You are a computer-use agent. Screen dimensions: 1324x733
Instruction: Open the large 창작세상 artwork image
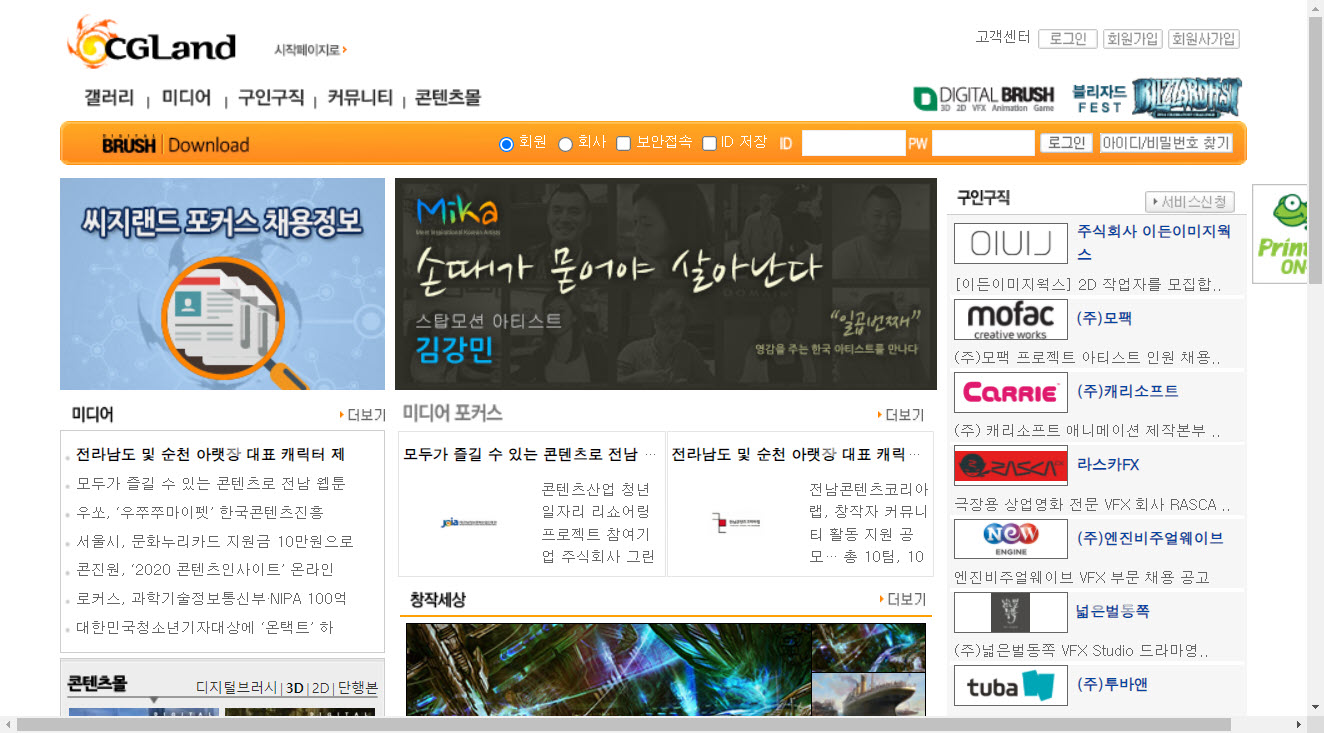click(x=608, y=670)
